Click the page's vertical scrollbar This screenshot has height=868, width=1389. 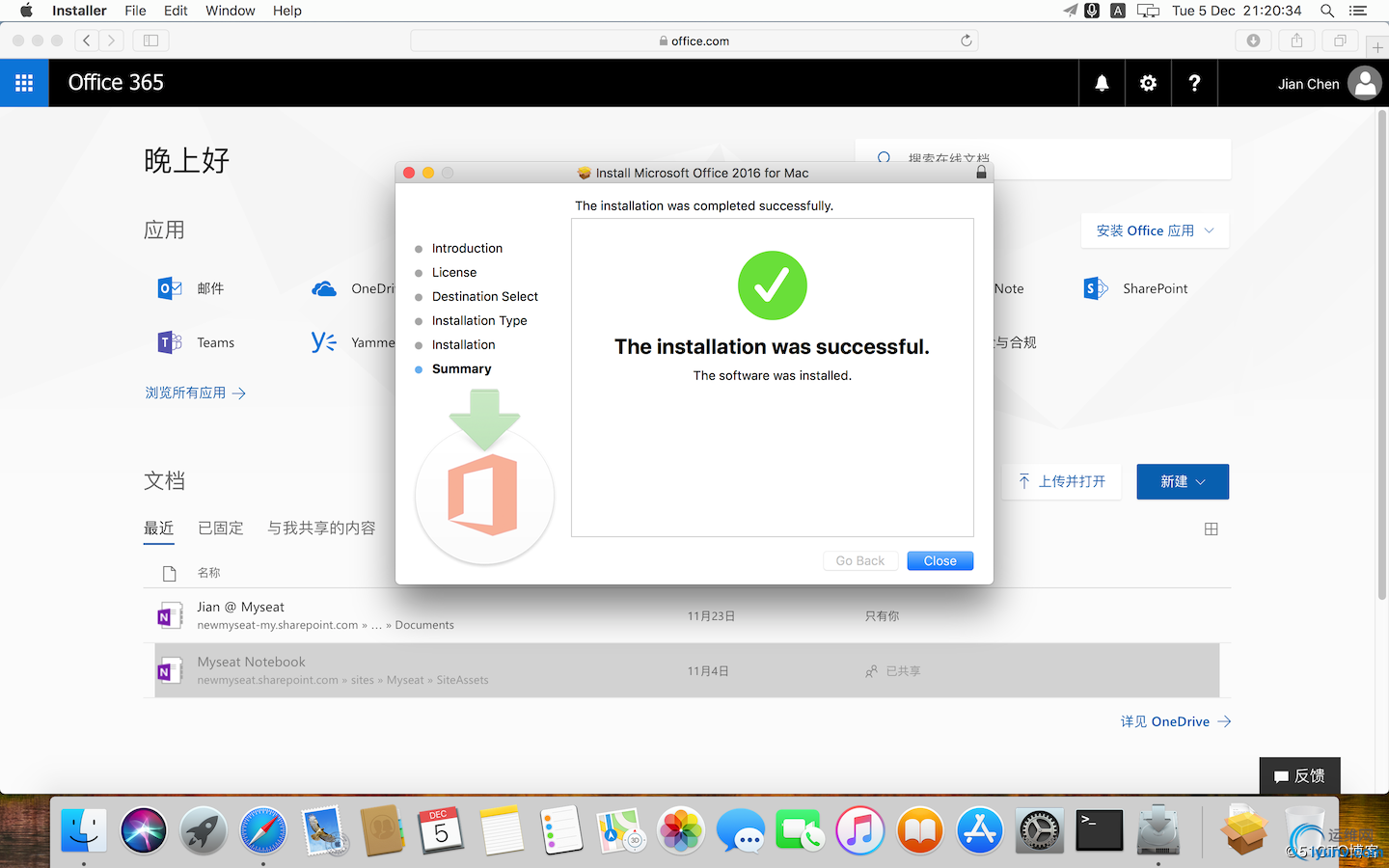(1382, 357)
